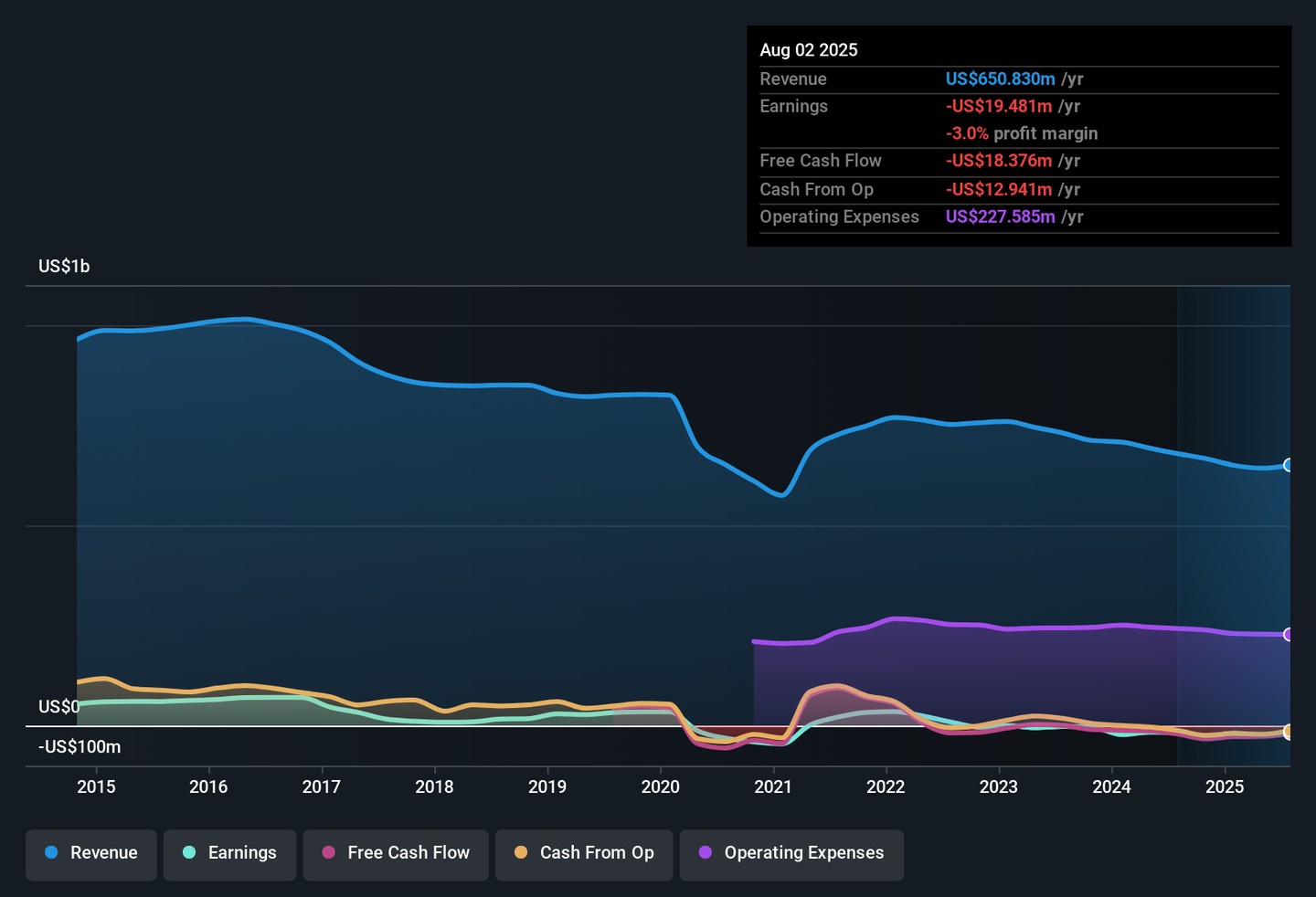The image size is (1316, 897).
Task: Click the purple Operating Expenses endpoint marker
Action: tap(1289, 635)
